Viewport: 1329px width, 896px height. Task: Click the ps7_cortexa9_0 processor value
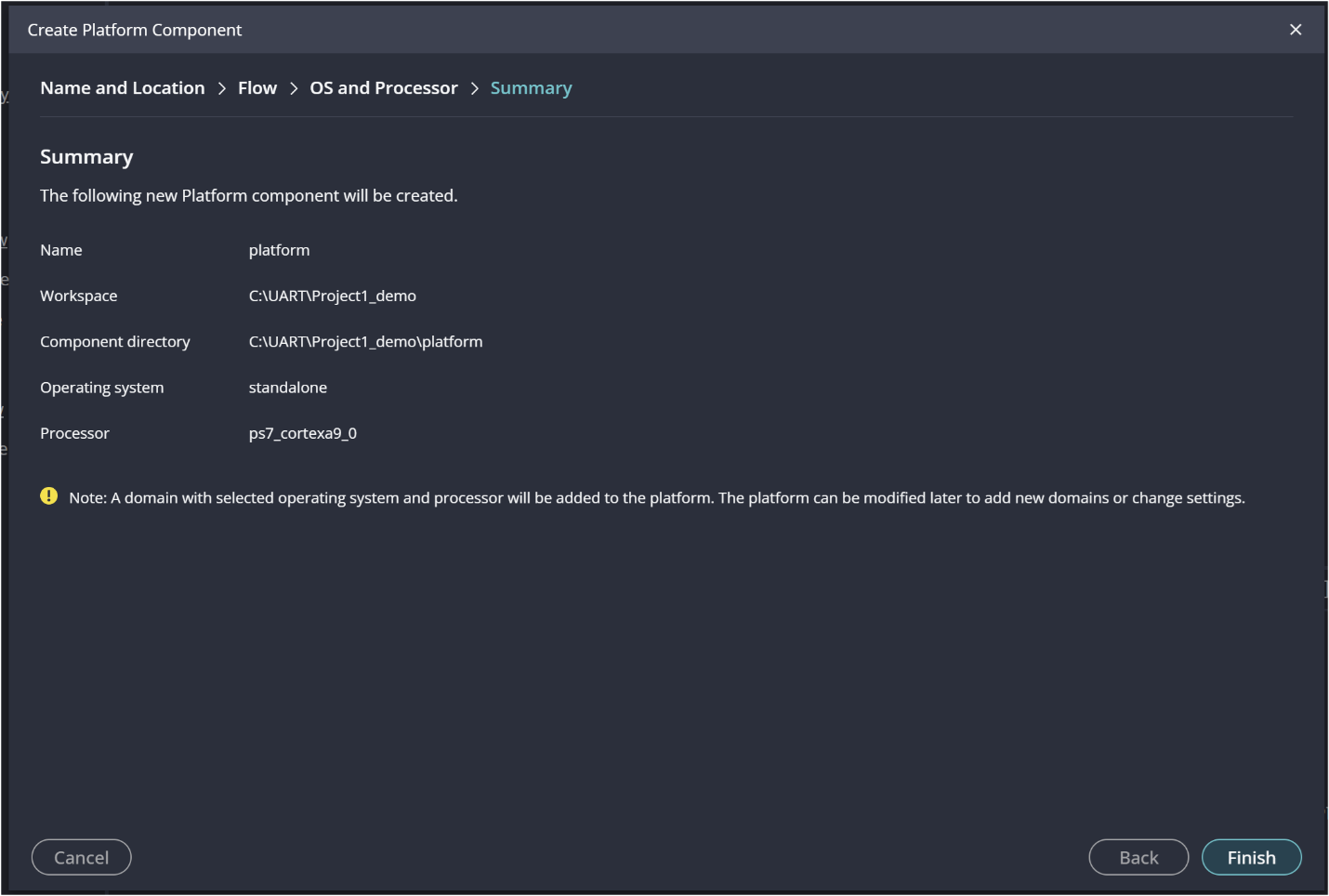click(303, 432)
